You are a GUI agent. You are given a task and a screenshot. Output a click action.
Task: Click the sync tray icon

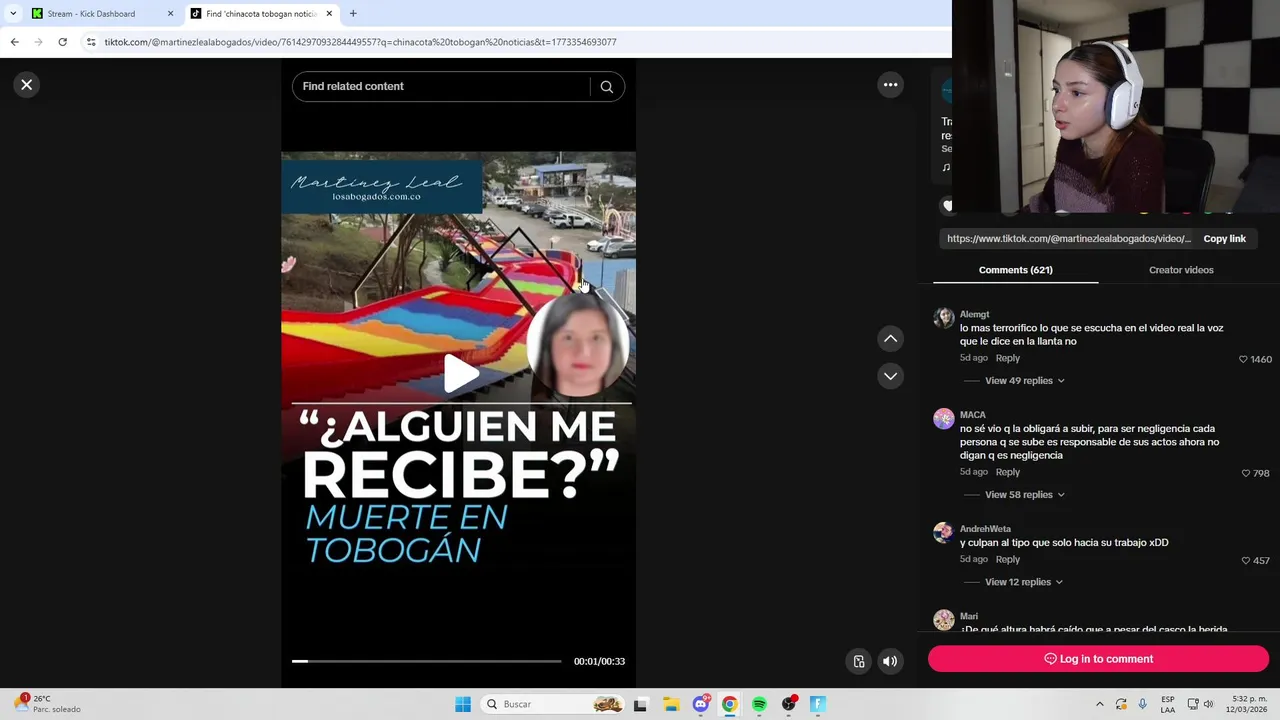(x=1121, y=704)
